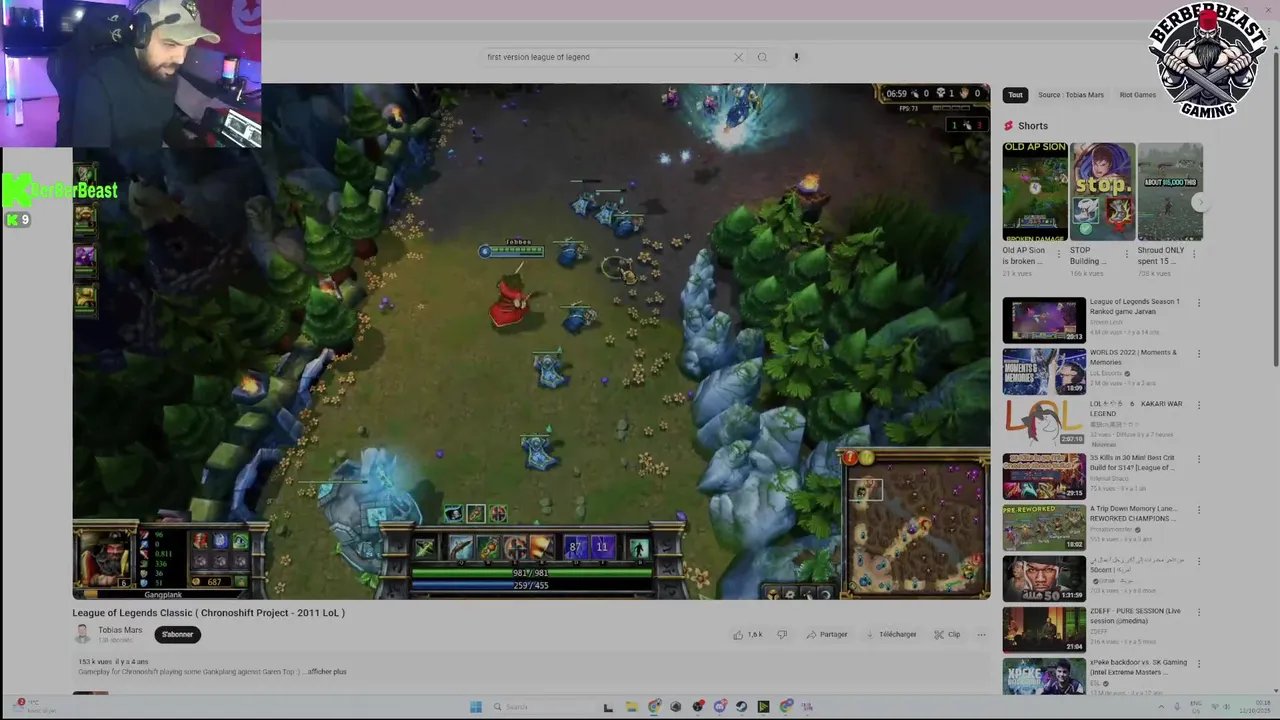Click the ability showing cooldown 87

click(576, 547)
